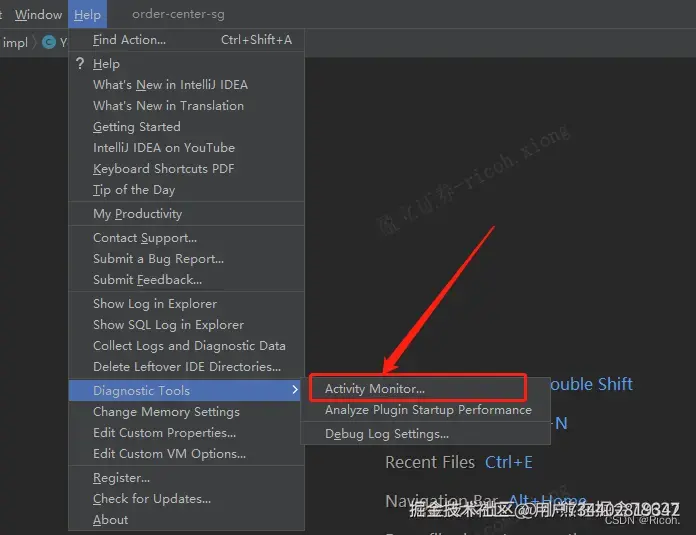Select Contact Support... entry
Screen dimensions: 696x535
(x=186, y=238)
